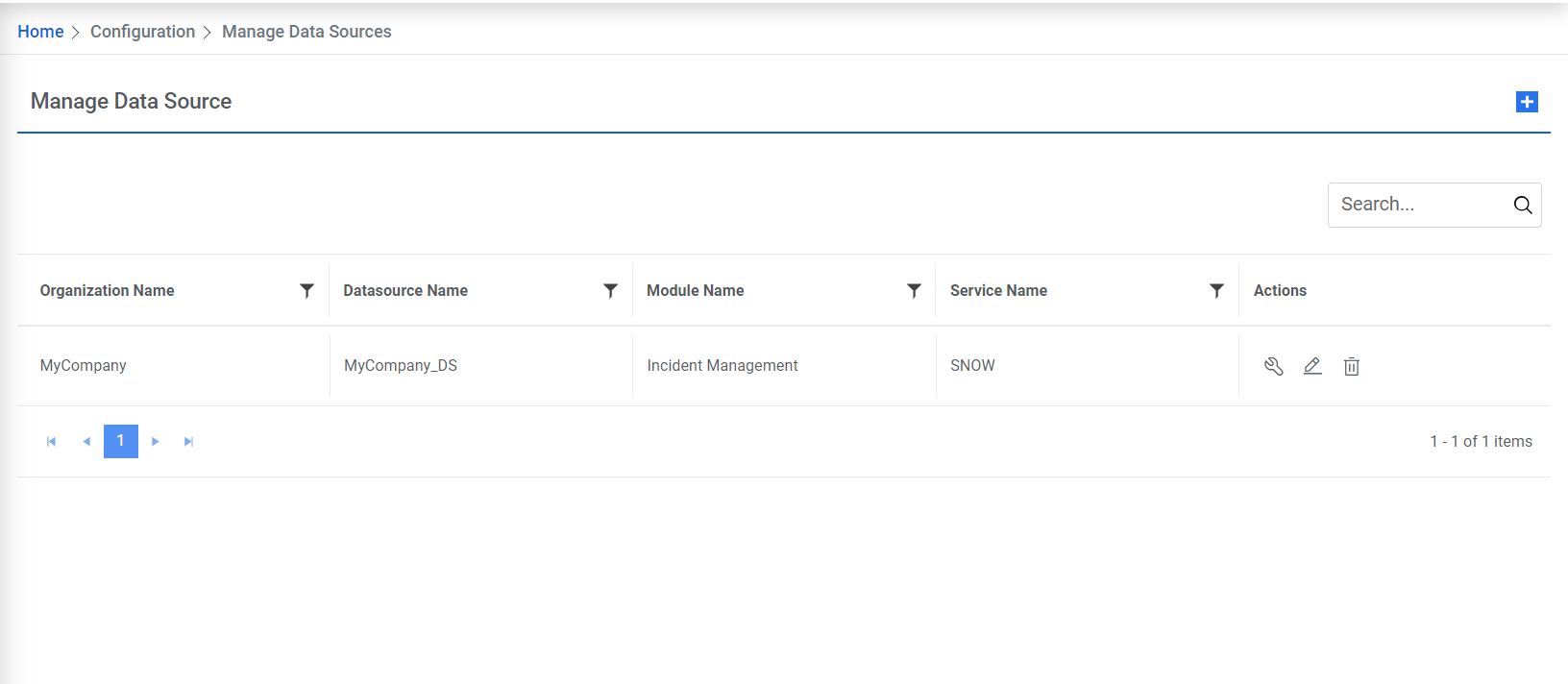Jump to the last page of results
The width and height of the screenshot is (1568, 684).
pyautogui.click(x=189, y=442)
